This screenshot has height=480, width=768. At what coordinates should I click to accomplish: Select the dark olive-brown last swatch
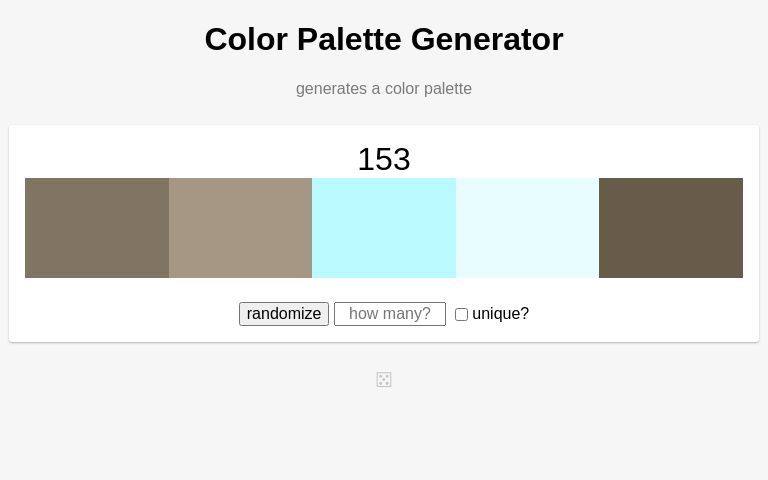click(671, 228)
